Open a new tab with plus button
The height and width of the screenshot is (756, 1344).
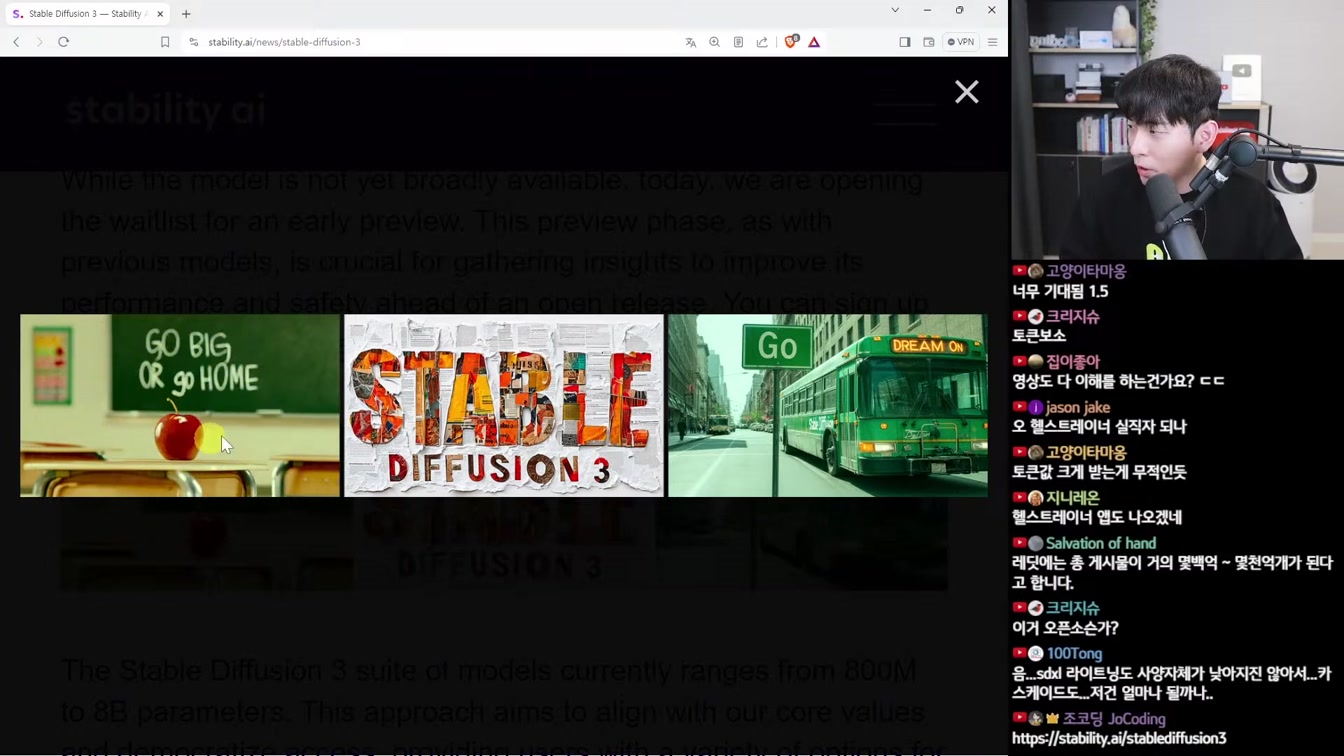pyautogui.click(x=186, y=14)
